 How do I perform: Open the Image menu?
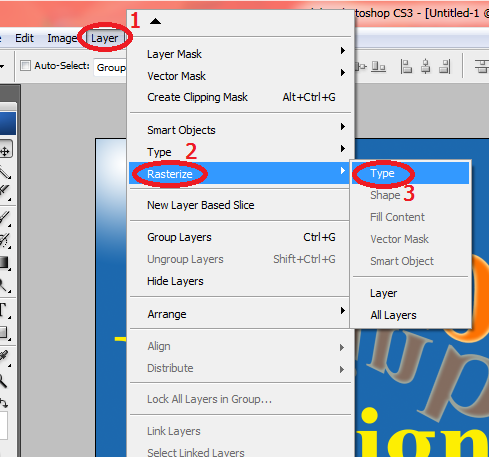[x=62, y=38]
